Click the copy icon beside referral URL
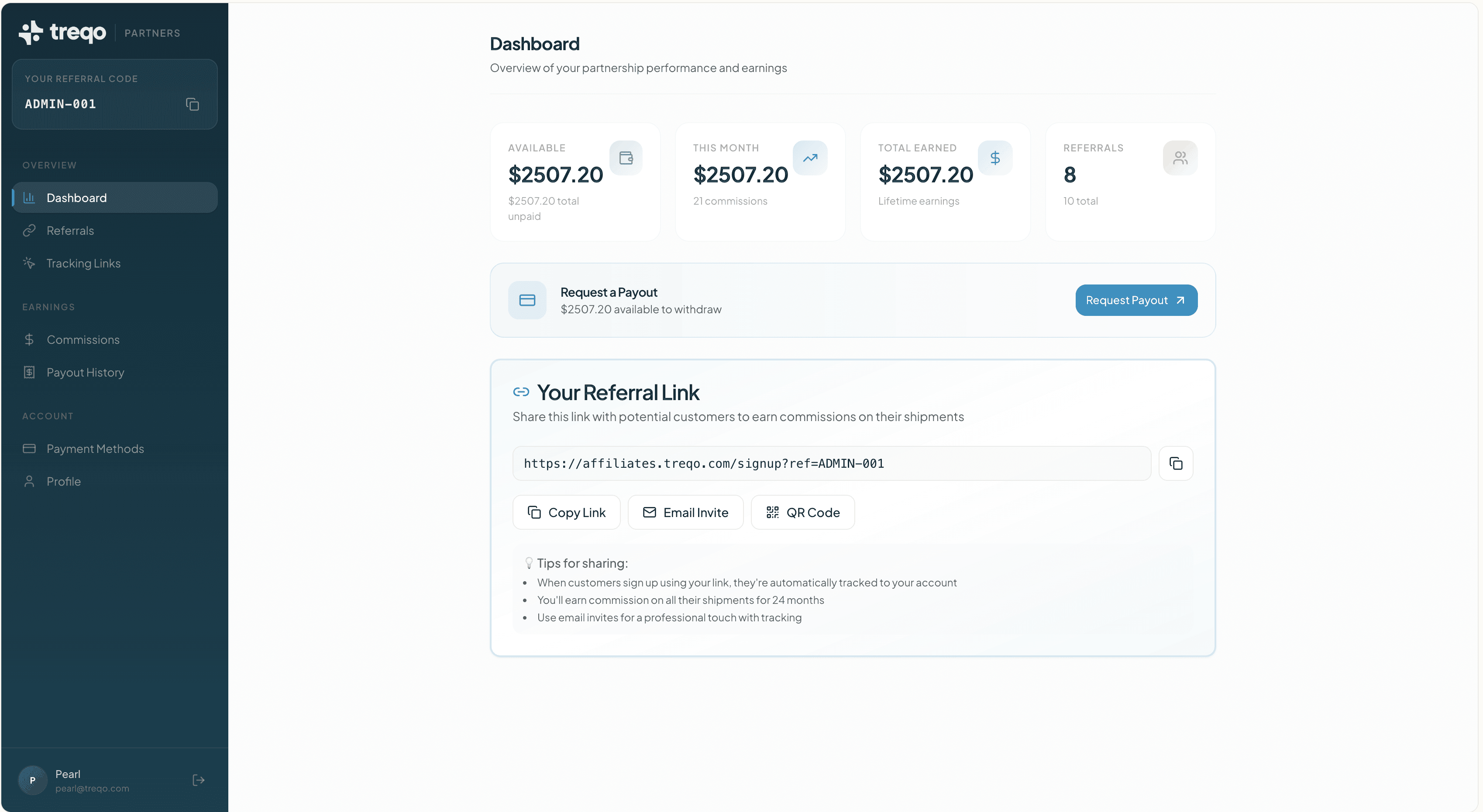The height and width of the screenshot is (812, 1483). tap(1176, 463)
